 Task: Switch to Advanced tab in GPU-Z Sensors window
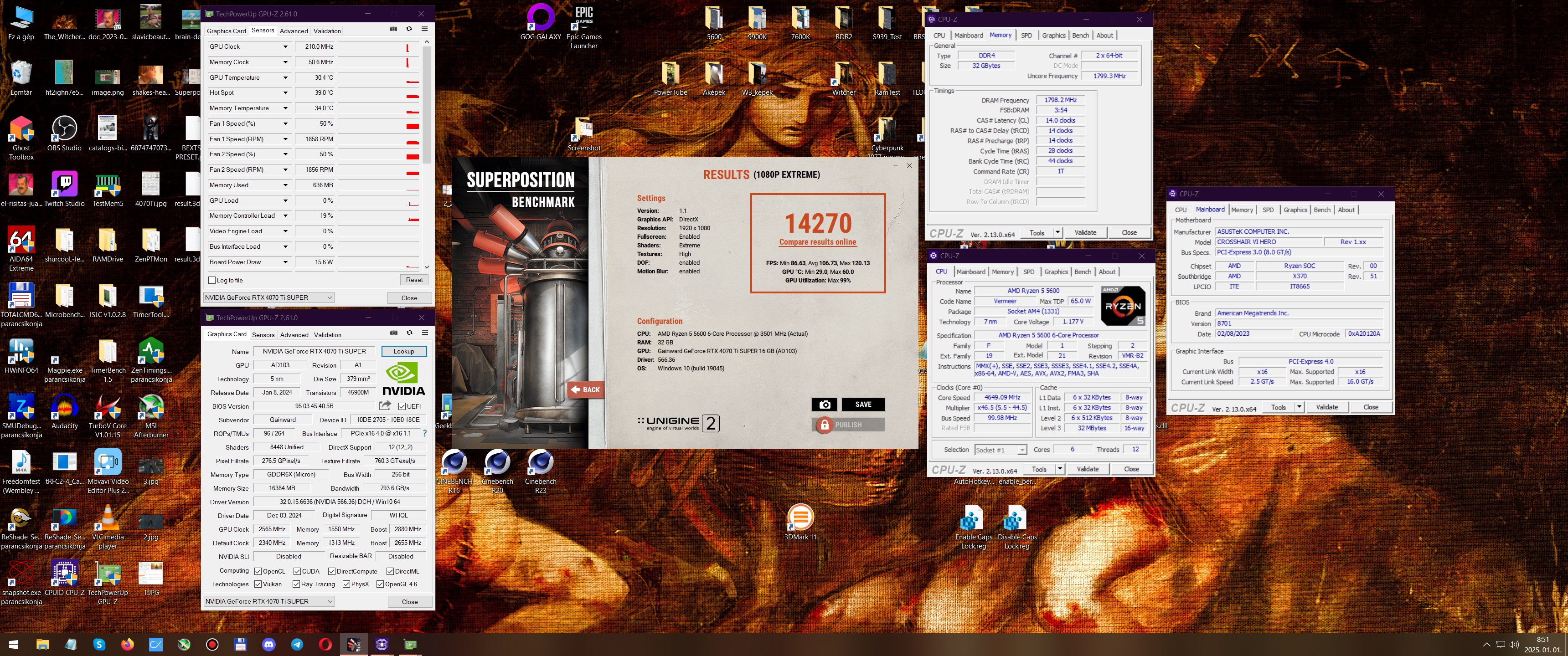(294, 31)
